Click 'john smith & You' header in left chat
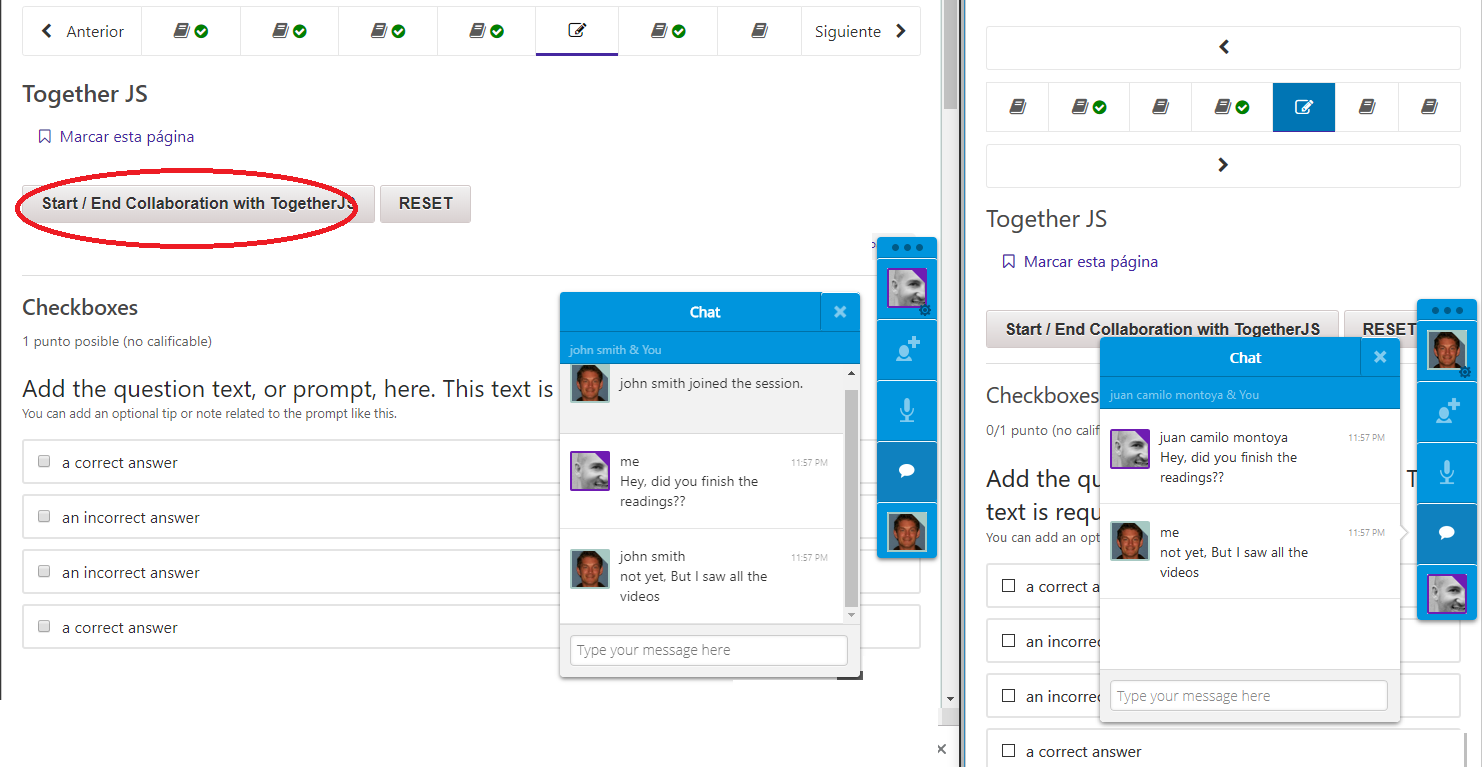This screenshot has height=767, width=1482. coord(615,350)
